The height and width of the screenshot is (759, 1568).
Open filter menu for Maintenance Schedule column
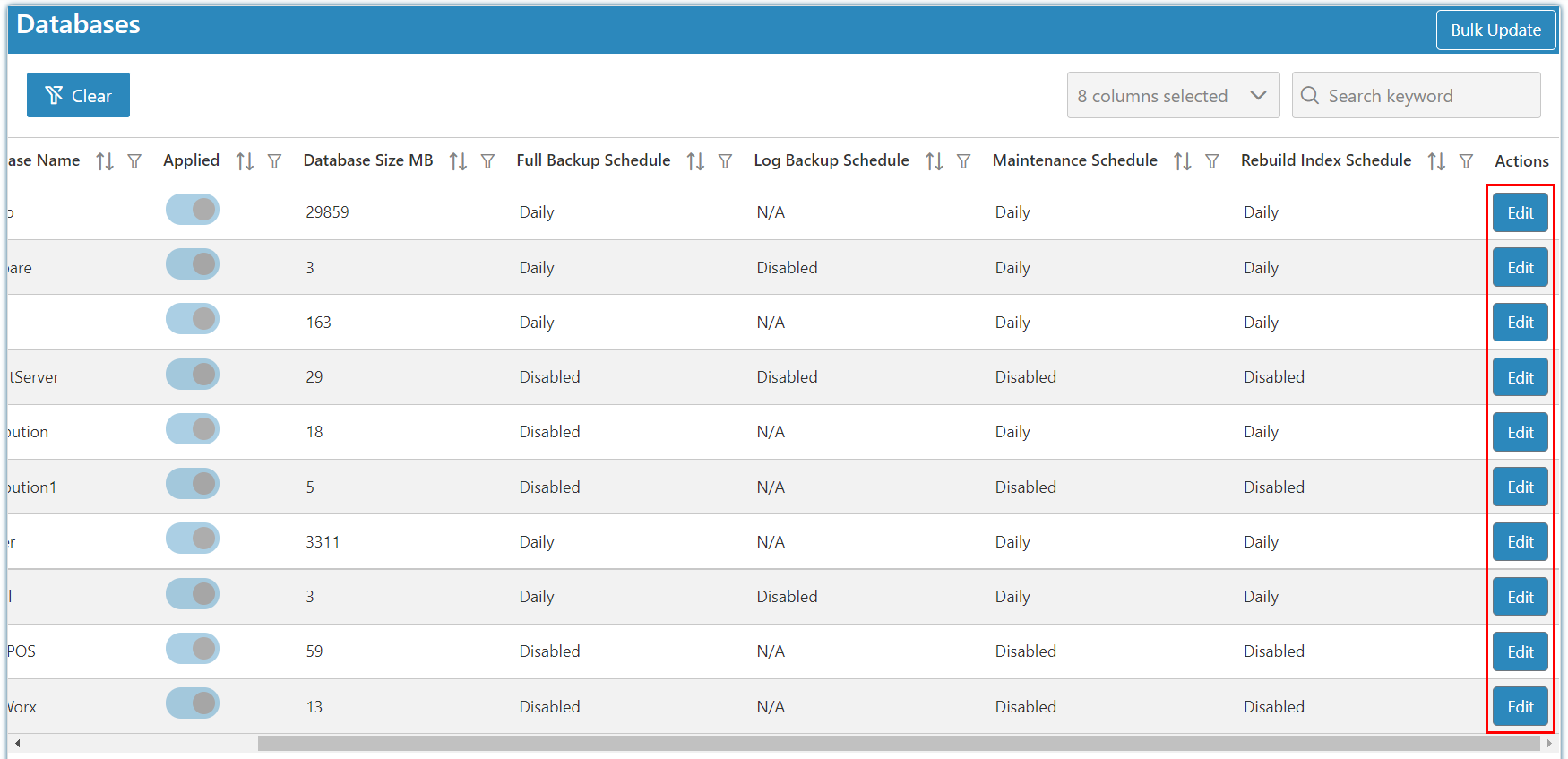click(x=1211, y=161)
